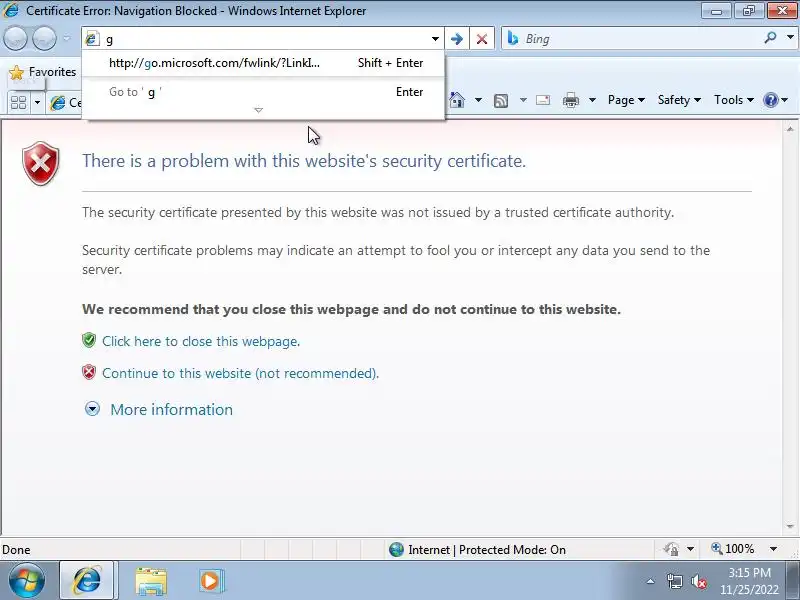Click the Stop loading X button
Screen dimensions: 800x600
(482, 39)
